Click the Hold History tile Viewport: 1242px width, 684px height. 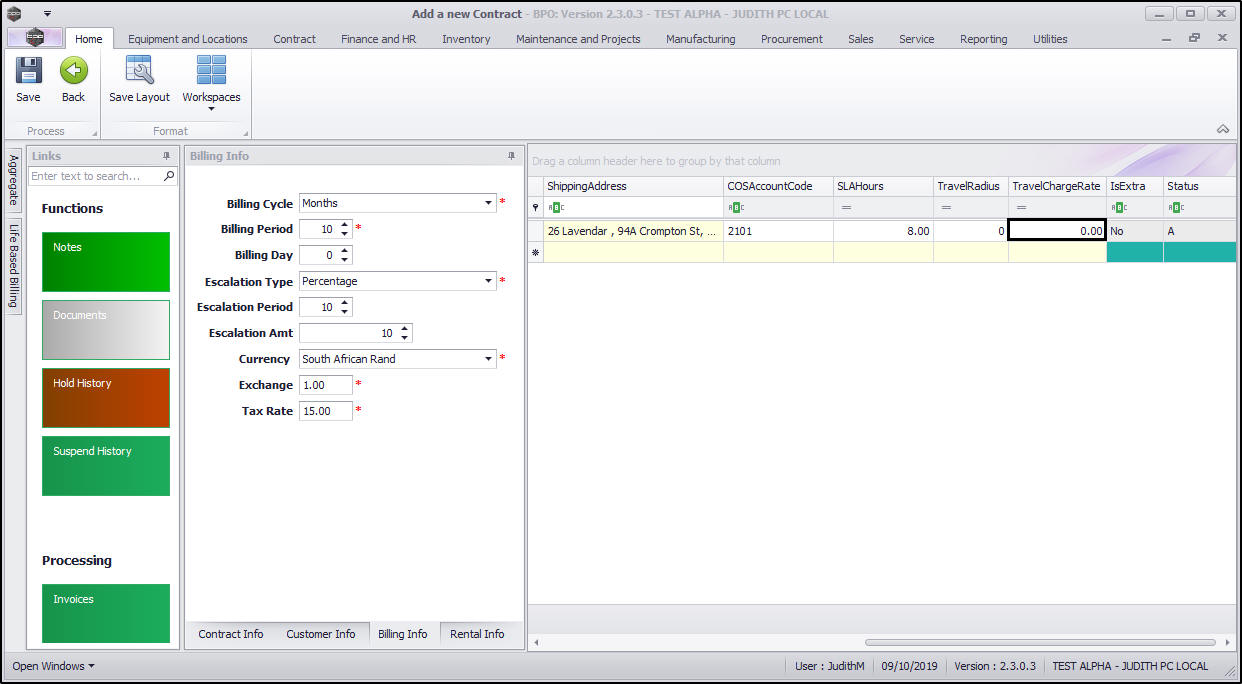[106, 398]
